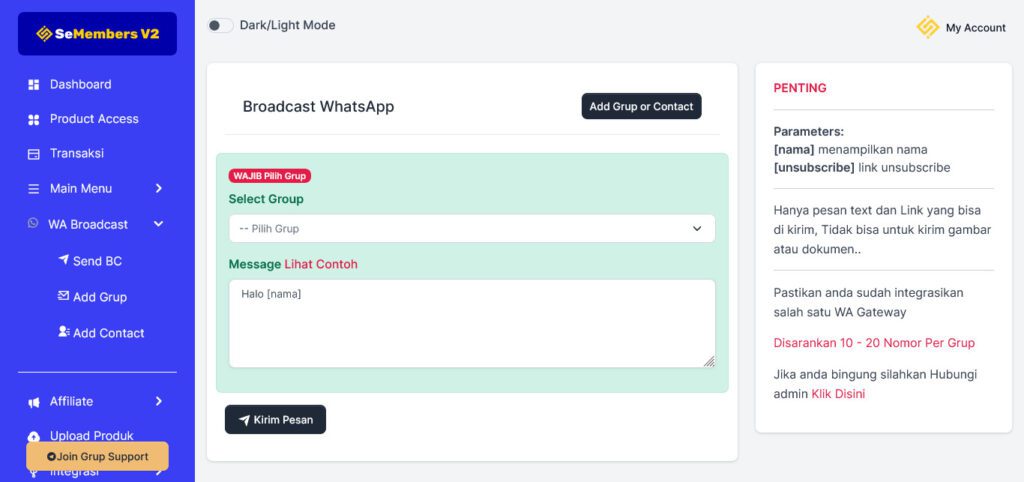Expand the Affiliate submenu arrow
1024x482 pixels.
tap(158, 401)
